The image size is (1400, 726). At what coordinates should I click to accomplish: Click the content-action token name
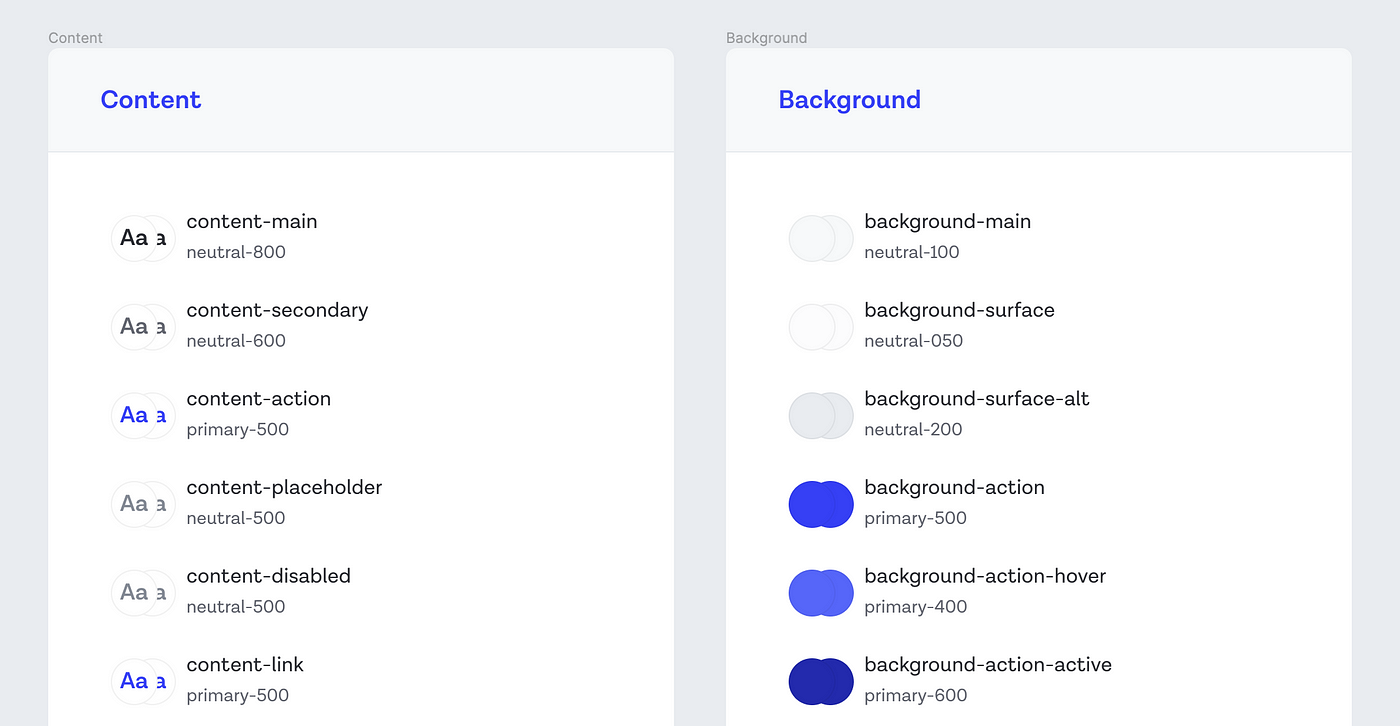(259, 399)
